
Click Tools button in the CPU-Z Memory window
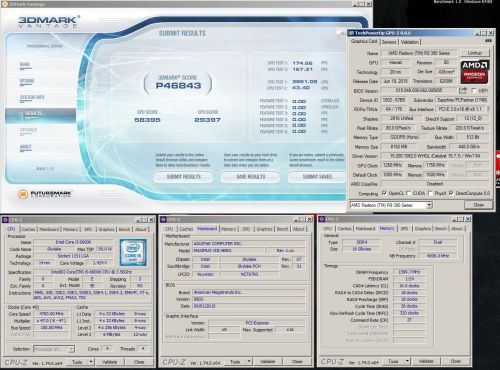pos(393,361)
